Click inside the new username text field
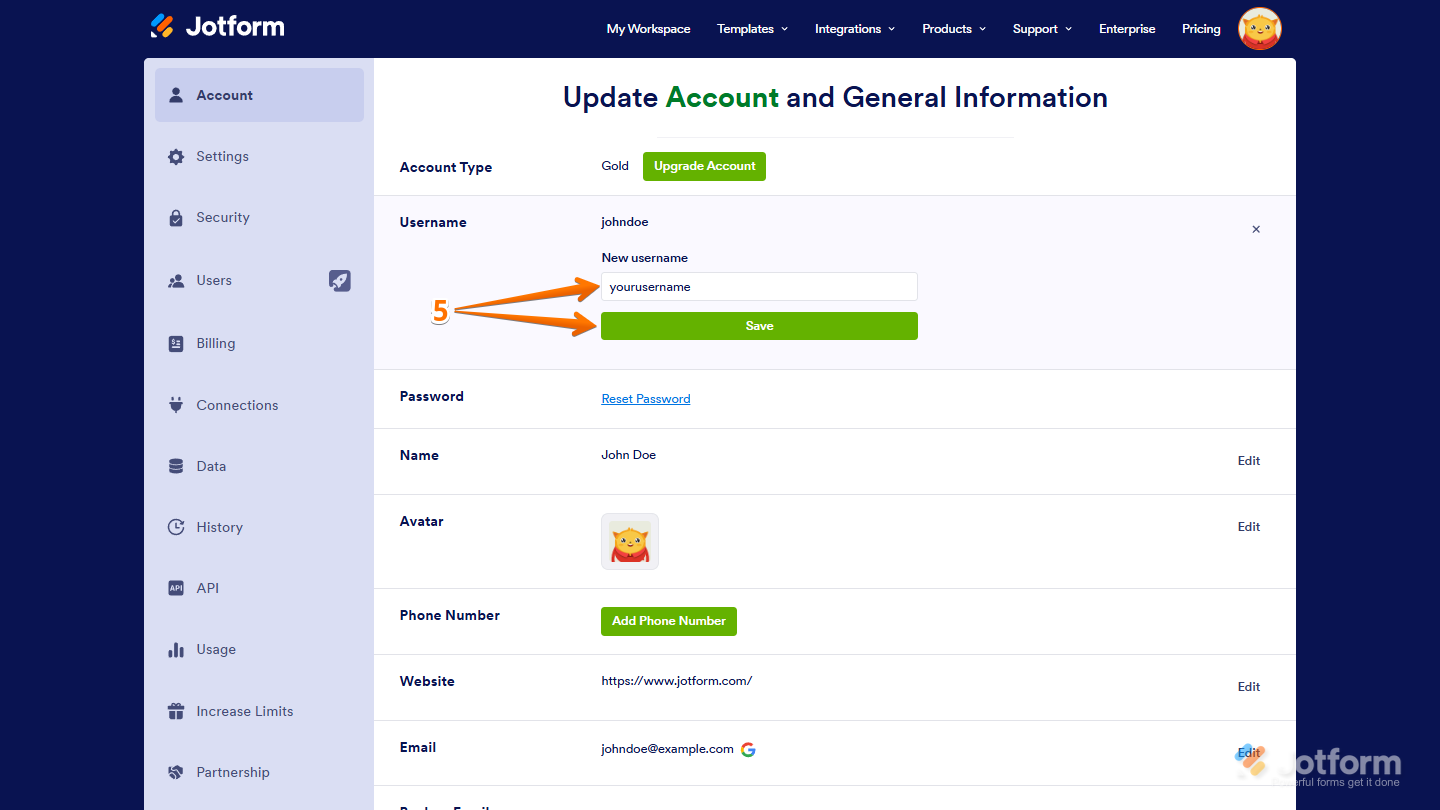 [758, 286]
